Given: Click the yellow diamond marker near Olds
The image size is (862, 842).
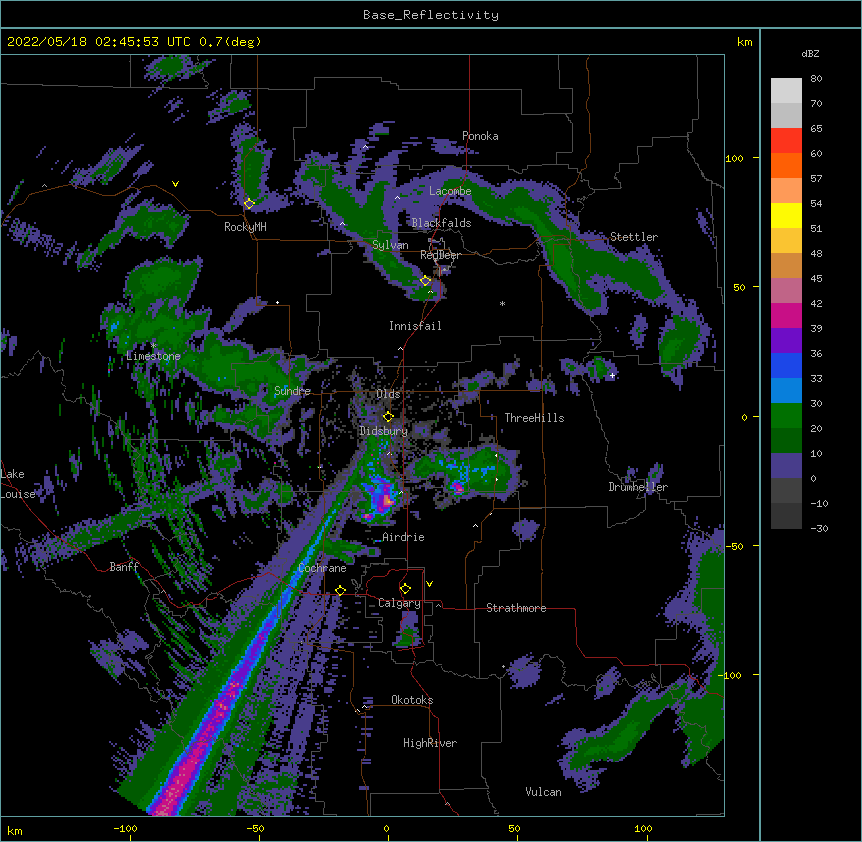Looking at the screenshot, I should tap(388, 416).
